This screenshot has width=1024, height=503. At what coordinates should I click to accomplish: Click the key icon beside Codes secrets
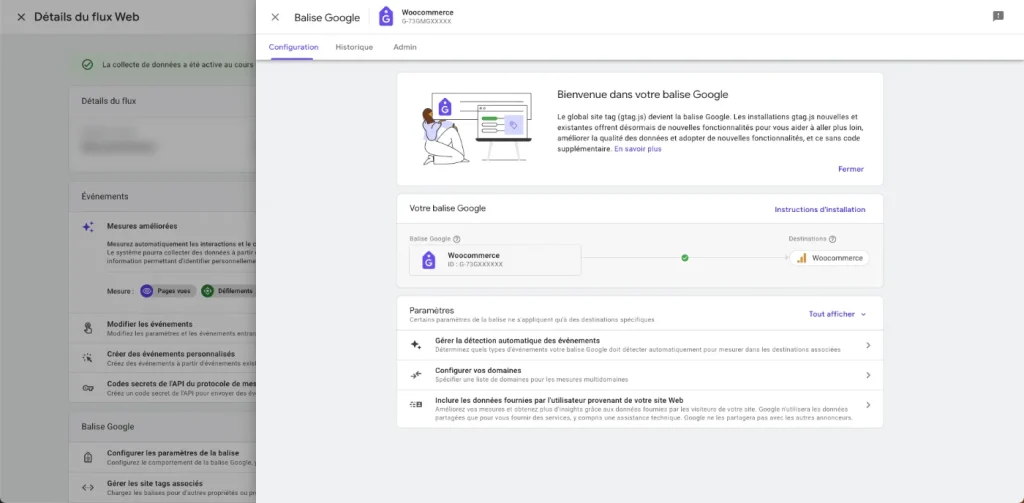click(x=88, y=387)
